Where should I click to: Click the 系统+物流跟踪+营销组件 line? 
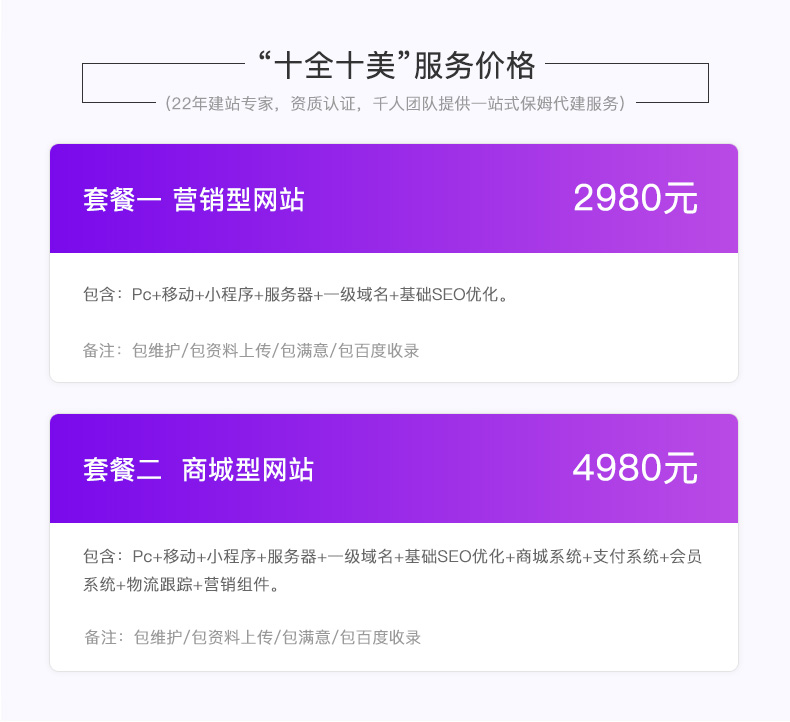click(181, 584)
